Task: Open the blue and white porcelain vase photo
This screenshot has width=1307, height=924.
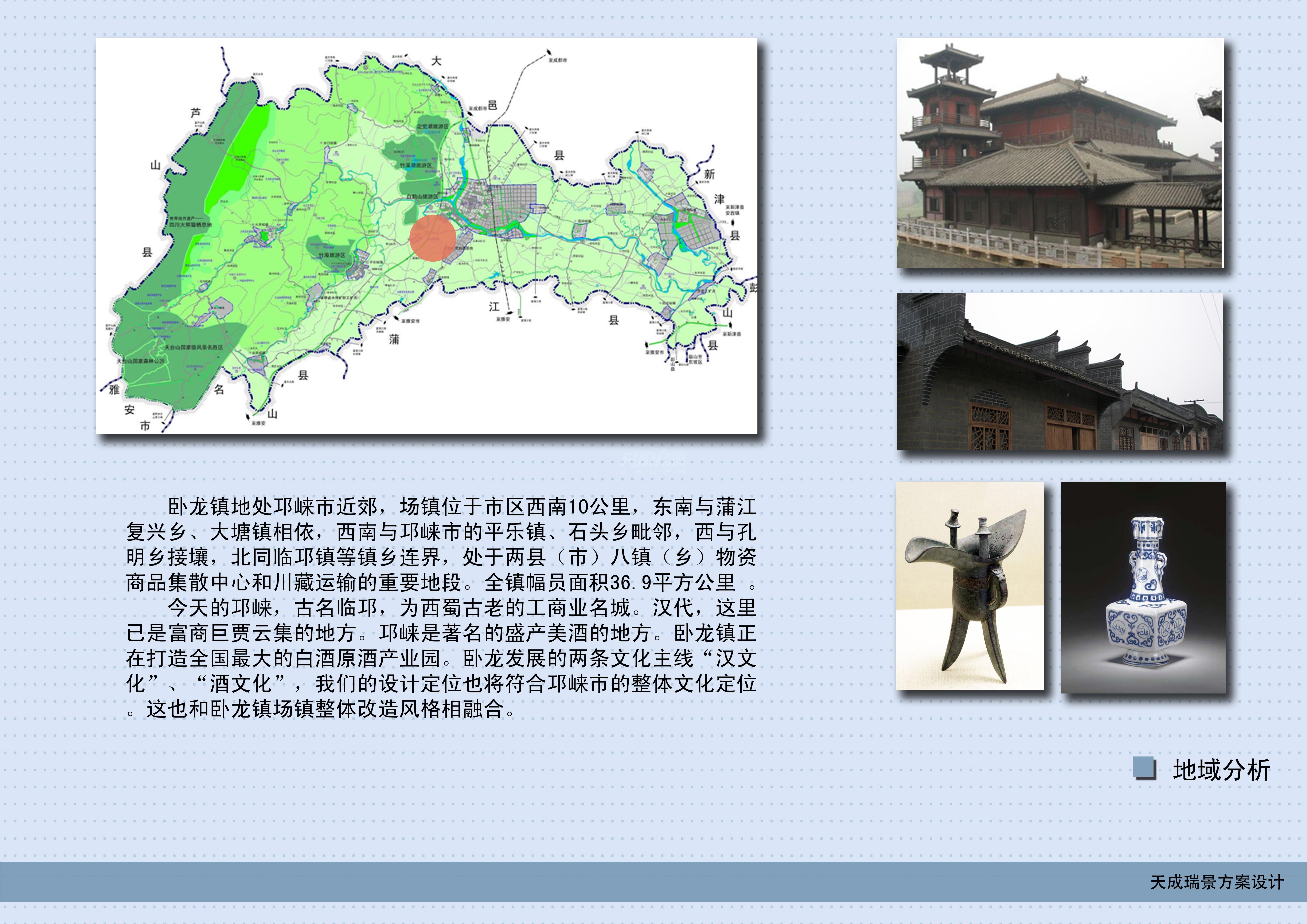Action: coord(1143,587)
